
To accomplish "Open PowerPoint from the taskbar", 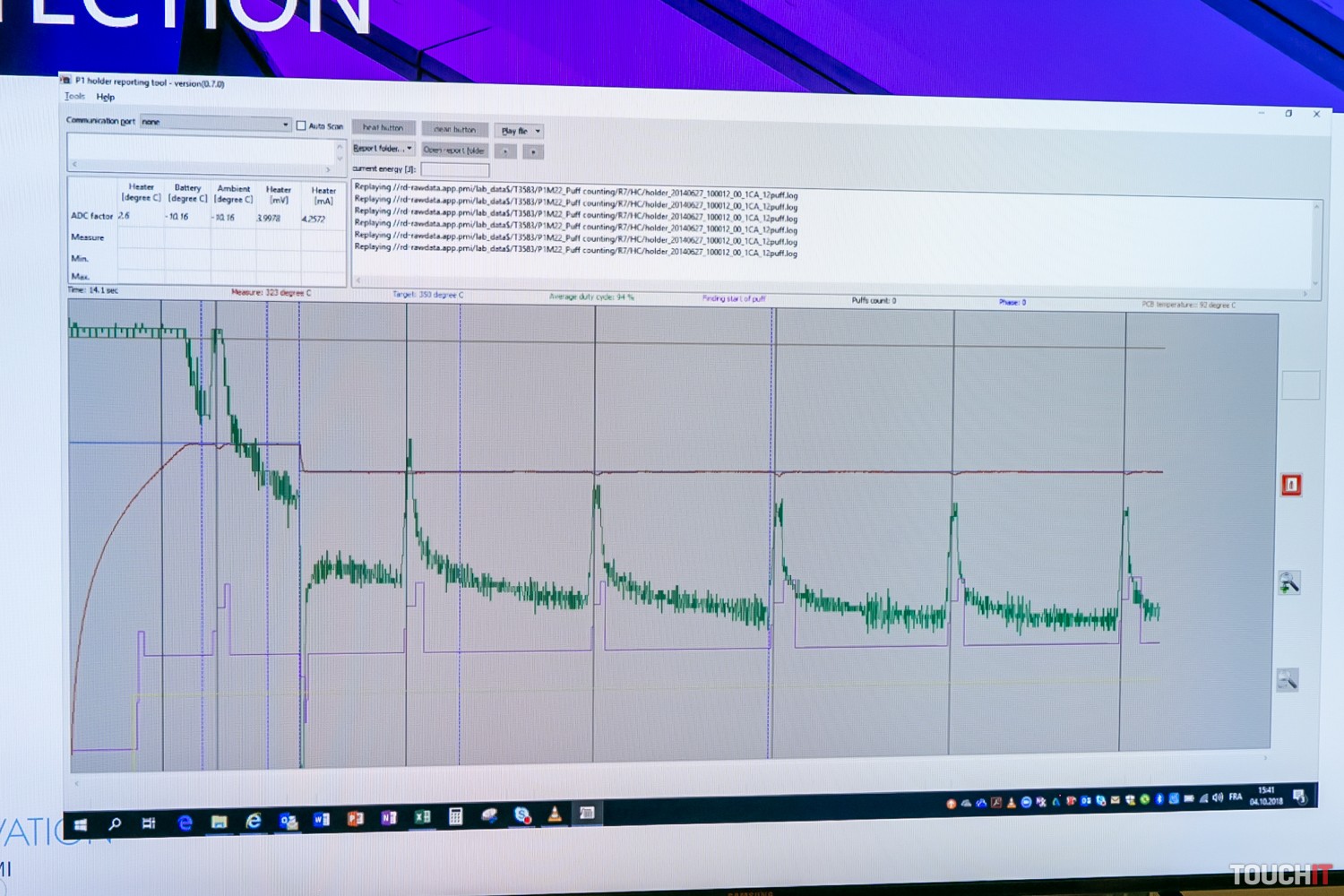I will (355, 818).
